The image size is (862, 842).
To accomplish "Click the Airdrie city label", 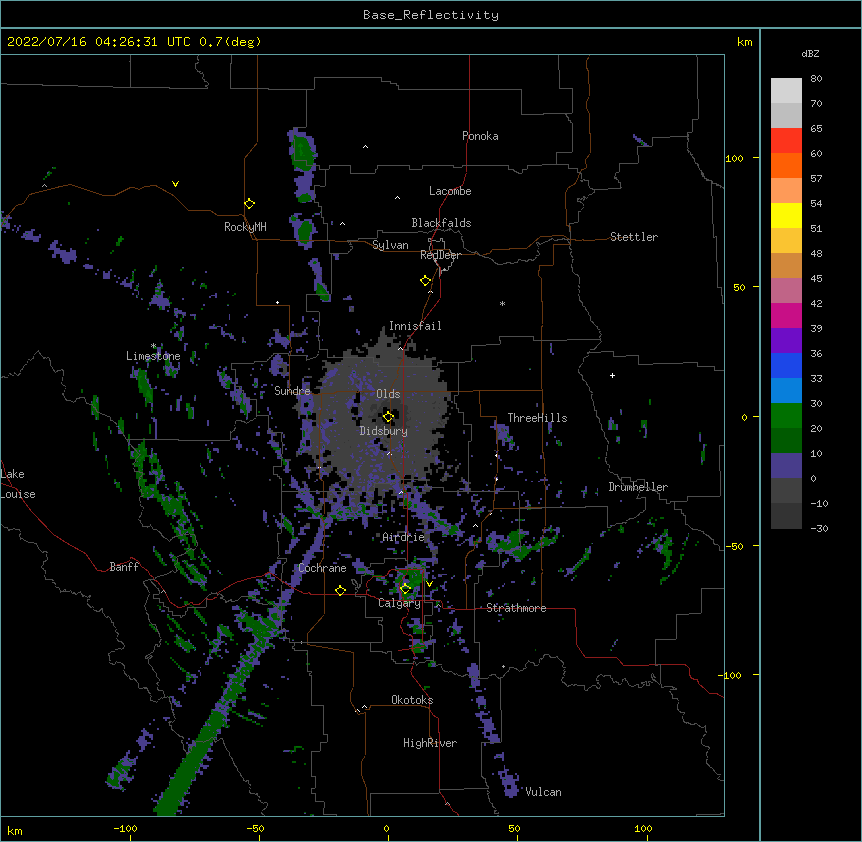I will tap(404, 537).
